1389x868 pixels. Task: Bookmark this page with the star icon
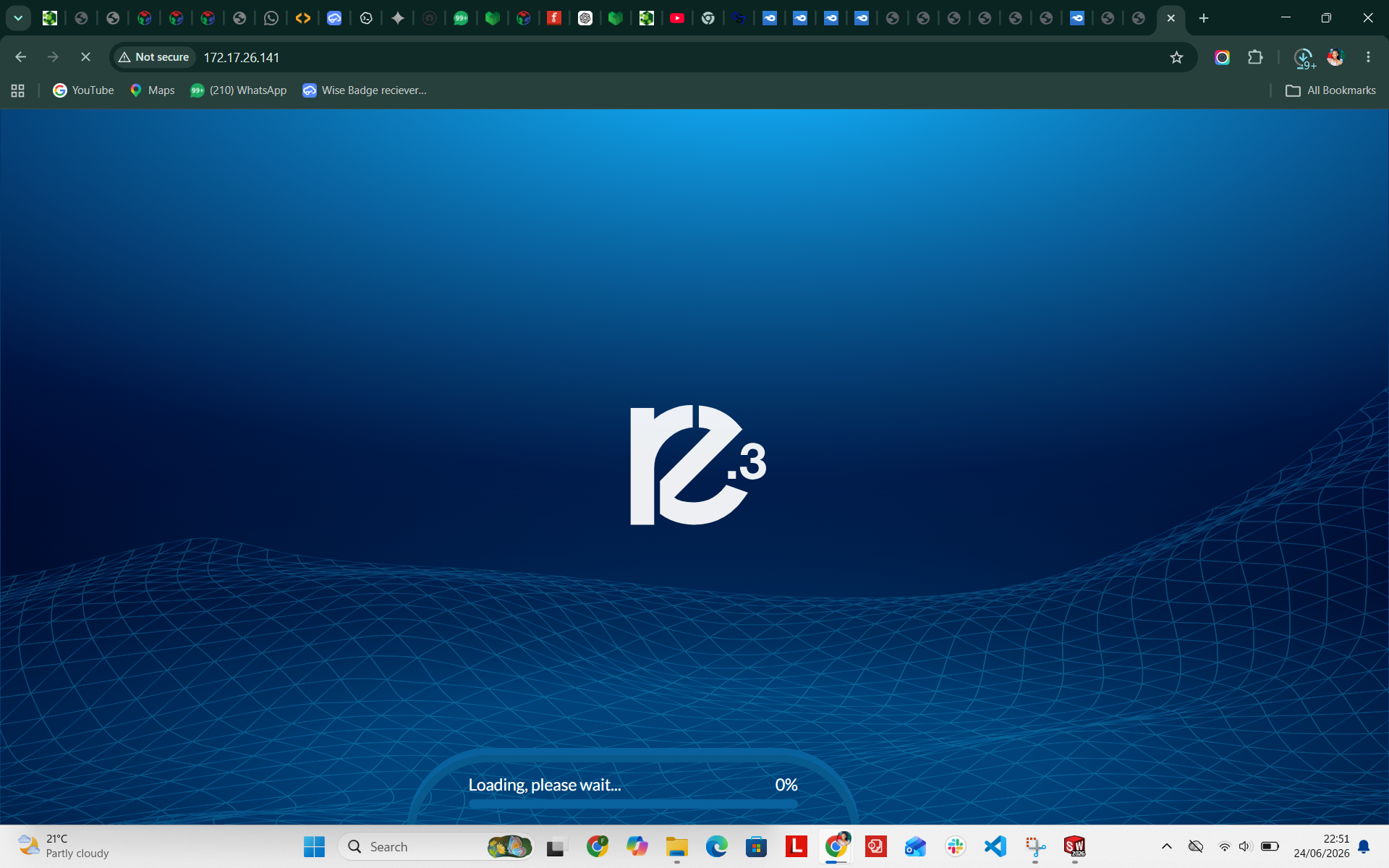(x=1176, y=57)
